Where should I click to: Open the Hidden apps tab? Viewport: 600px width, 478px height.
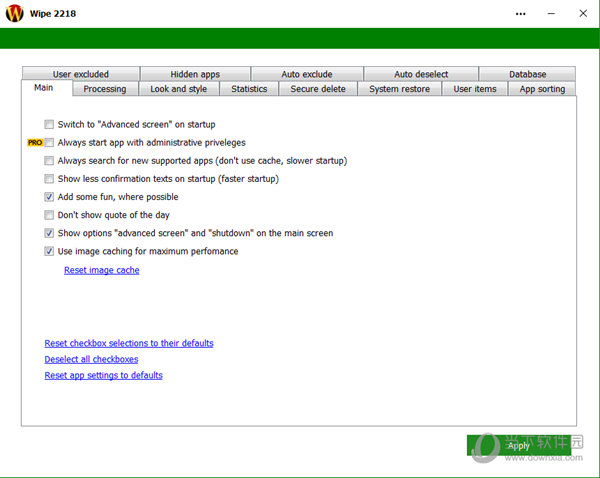point(195,74)
